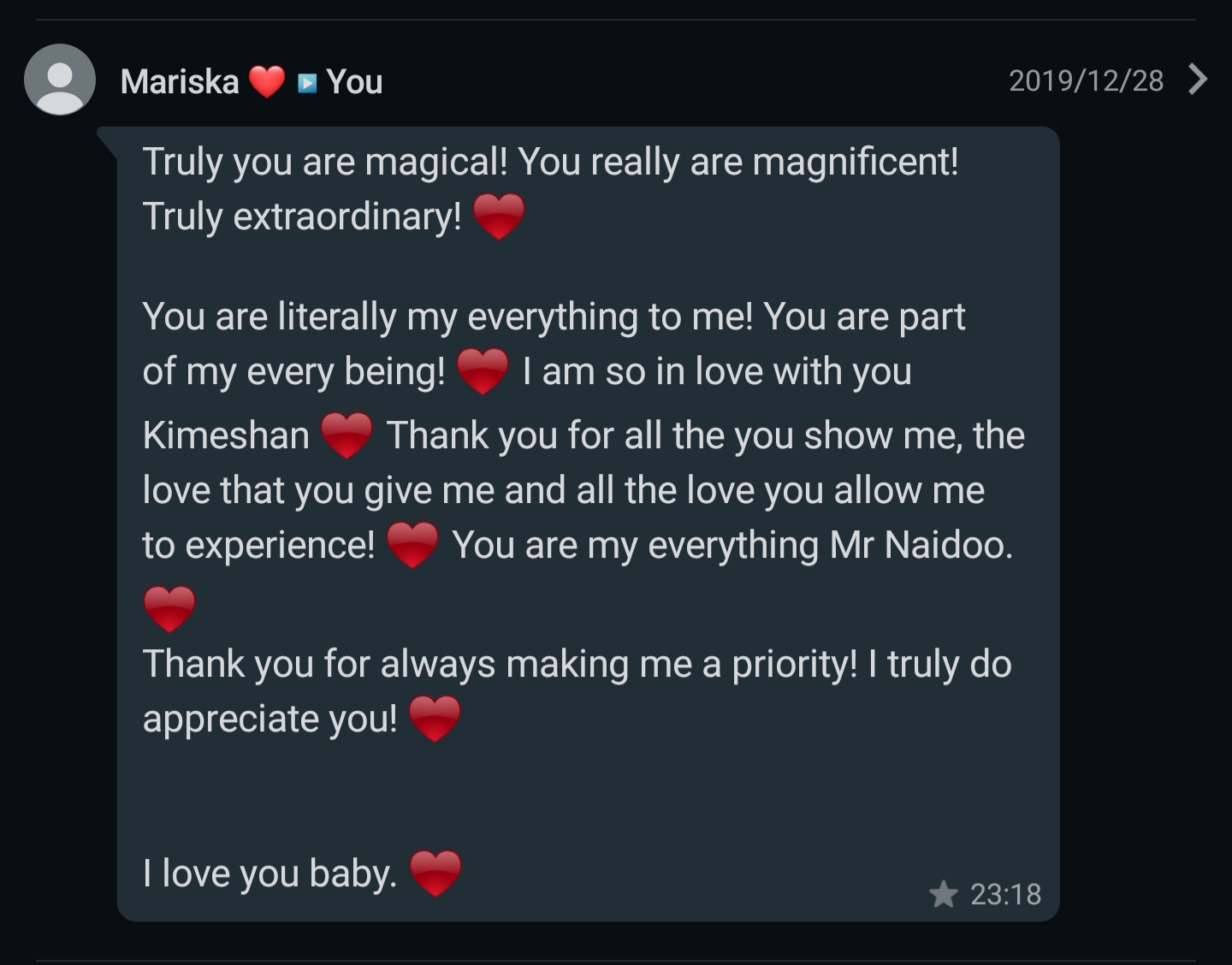Click the star icon beside 23:18

[943, 894]
